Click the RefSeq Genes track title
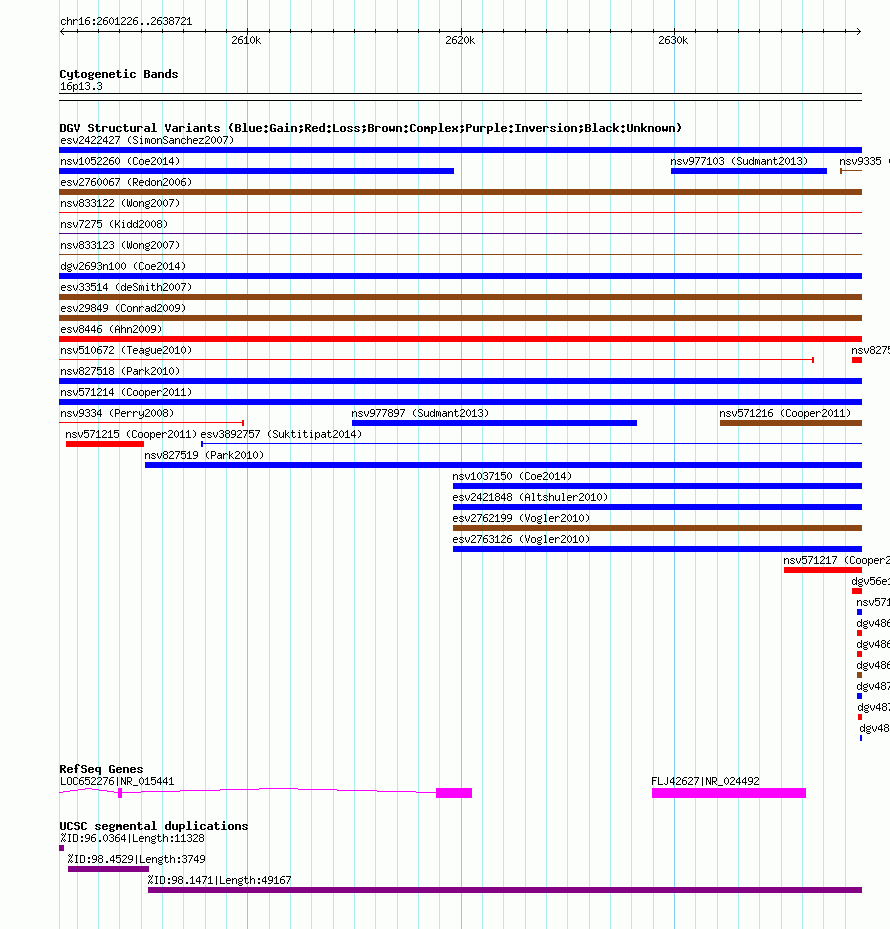The image size is (890, 929). click(101, 769)
